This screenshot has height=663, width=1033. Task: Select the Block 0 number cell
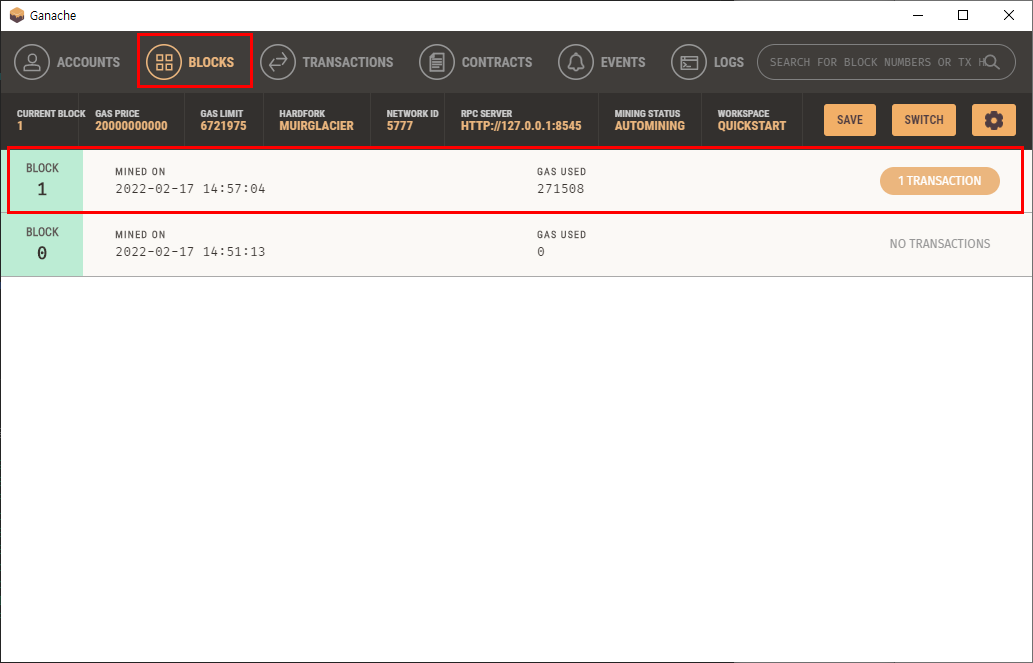tap(42, 245)
